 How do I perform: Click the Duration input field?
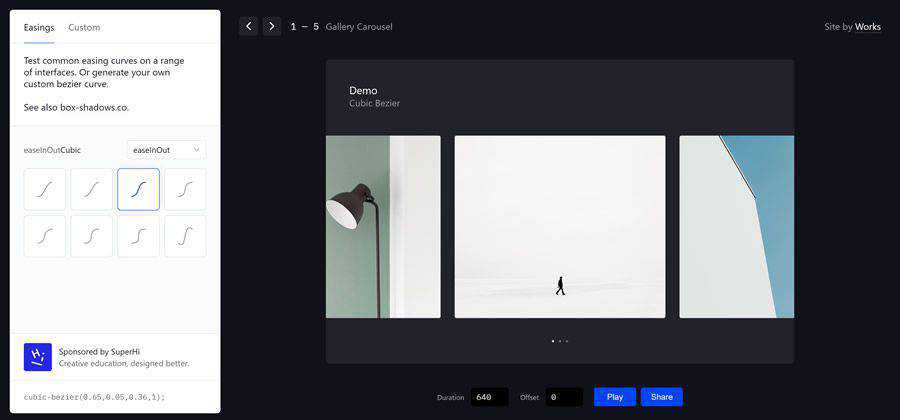[489, 397]
